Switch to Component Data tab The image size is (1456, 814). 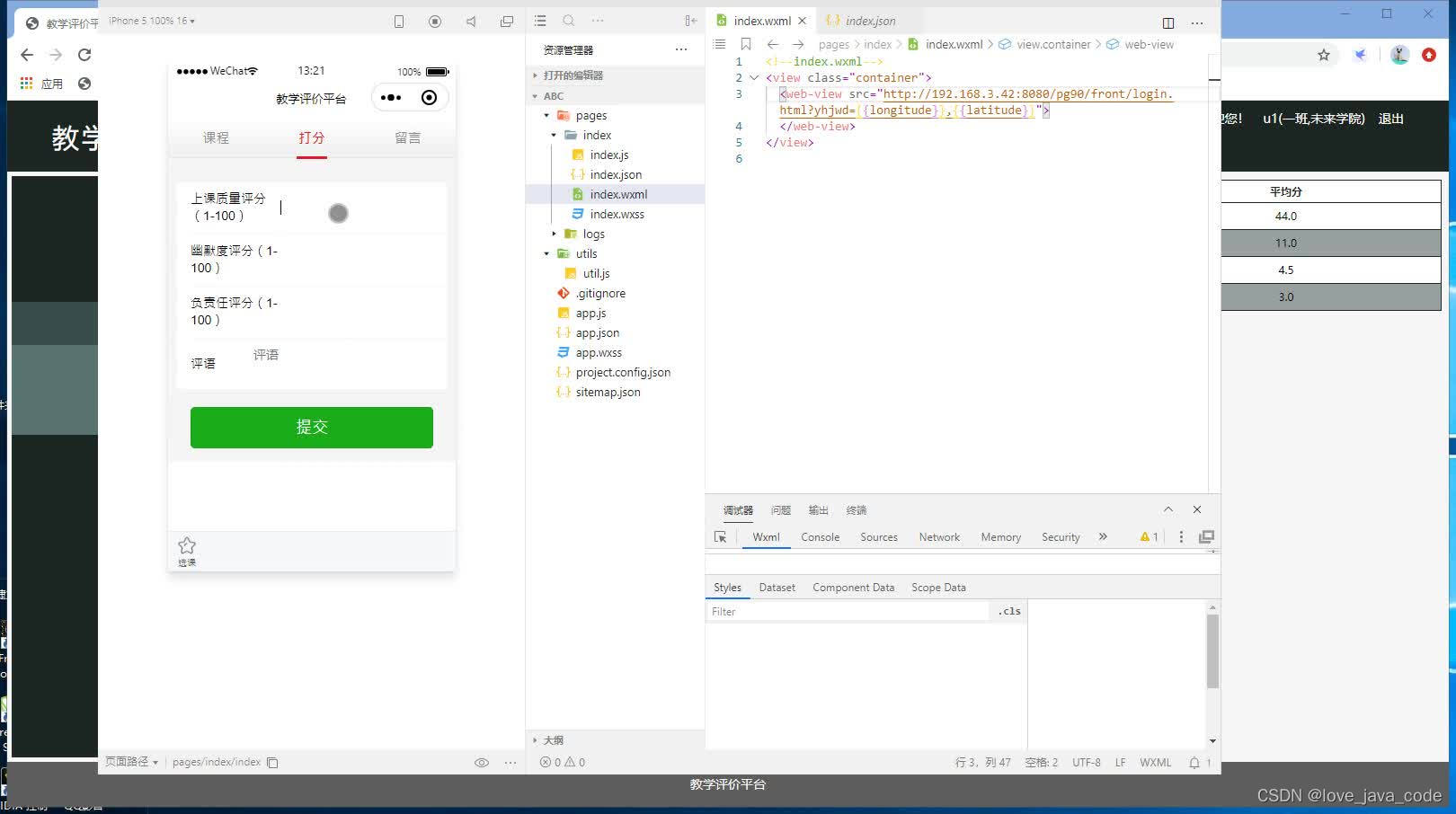tap(854, 588)
